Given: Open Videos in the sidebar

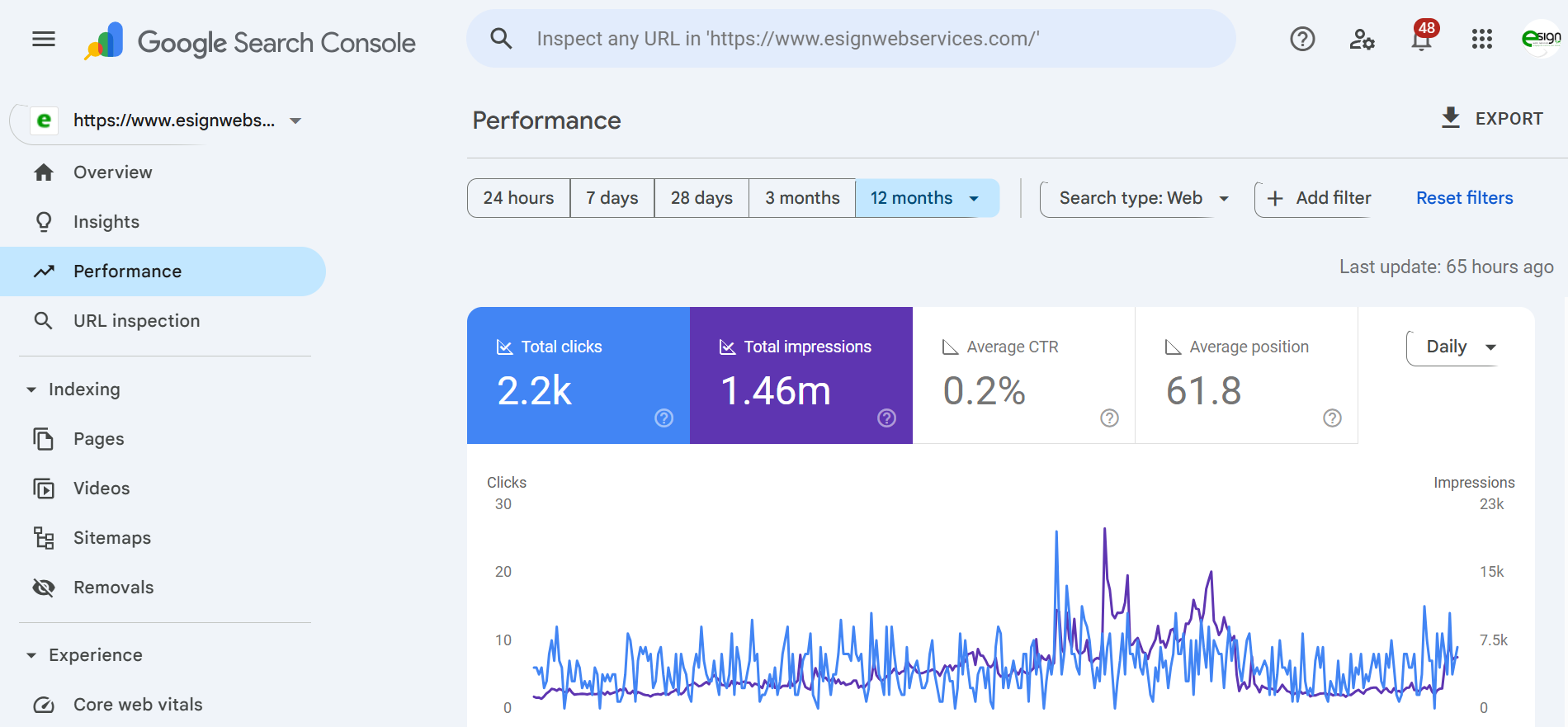Looking at the screenshot, I should click(163, 489).
